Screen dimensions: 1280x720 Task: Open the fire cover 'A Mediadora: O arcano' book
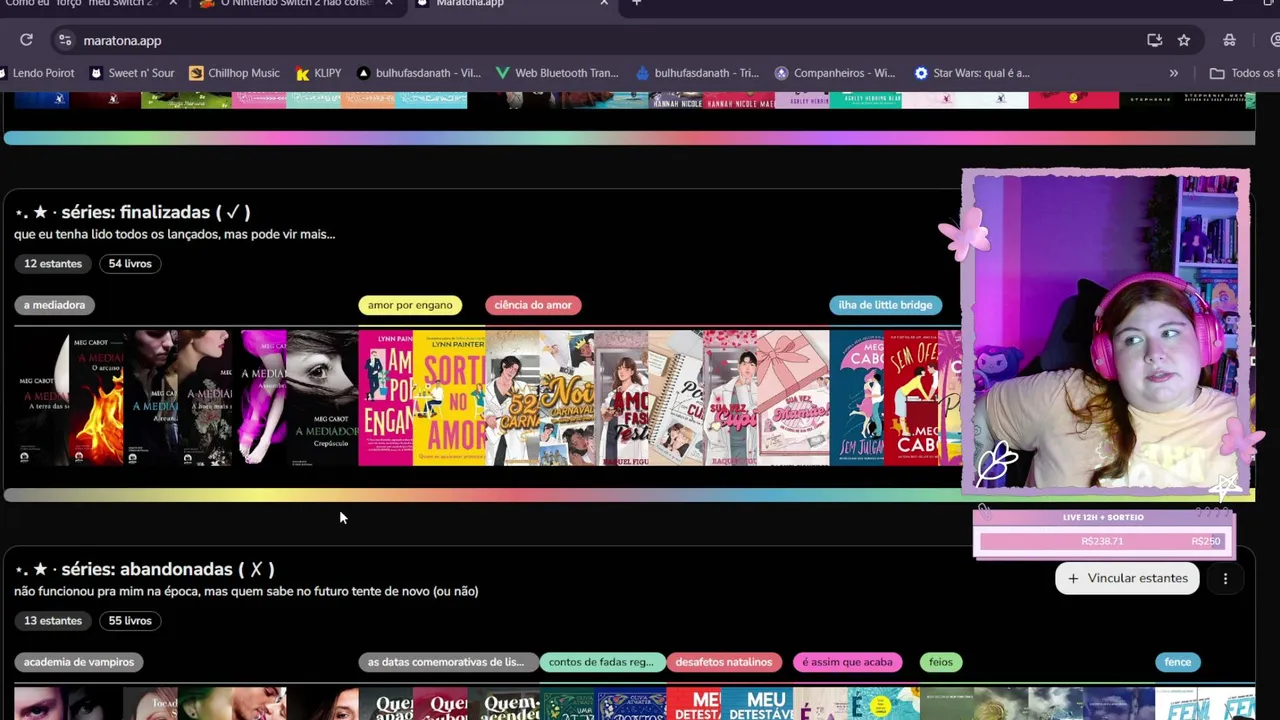[x=97, y=398]
